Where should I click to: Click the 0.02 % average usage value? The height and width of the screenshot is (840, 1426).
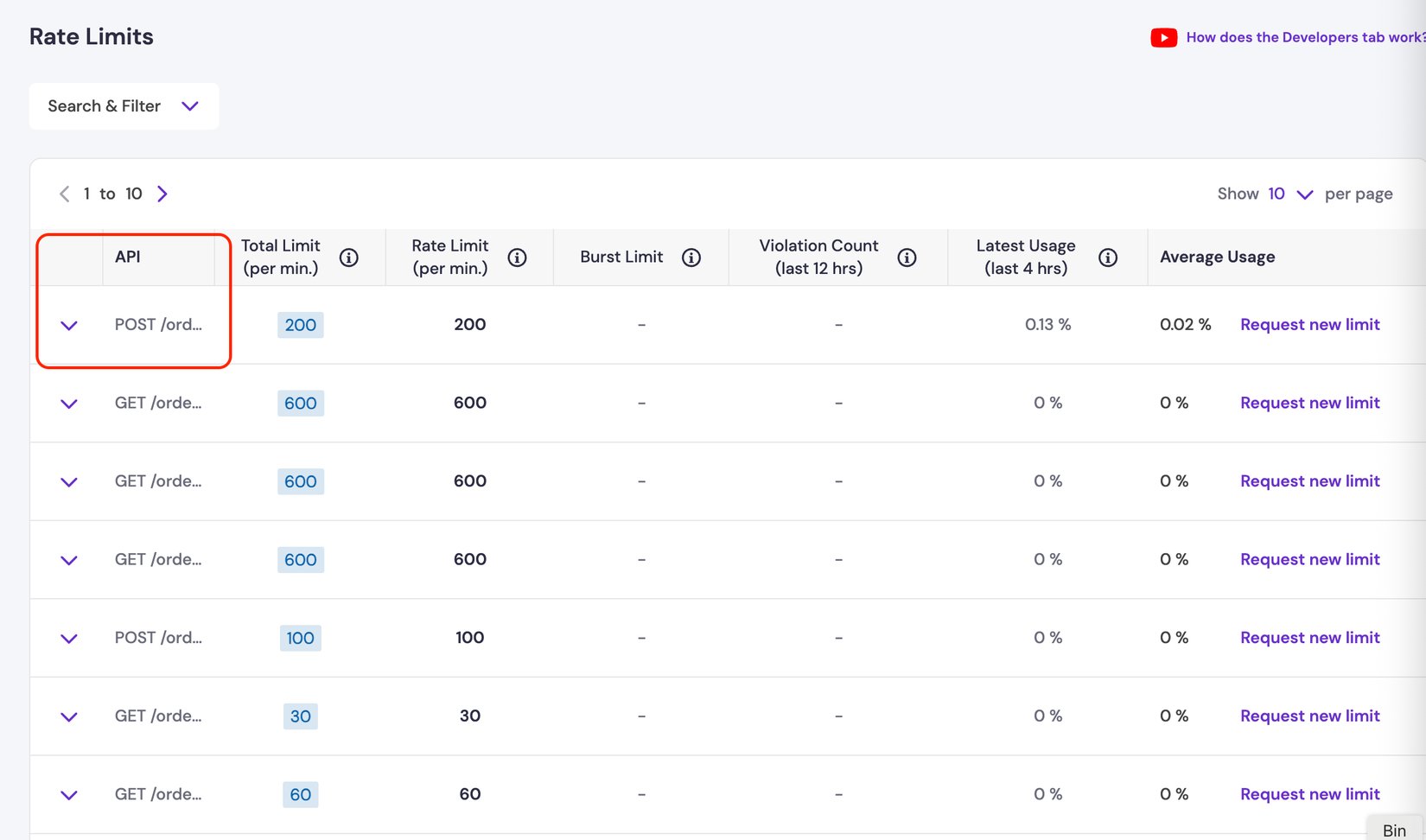coord(1185,325)
